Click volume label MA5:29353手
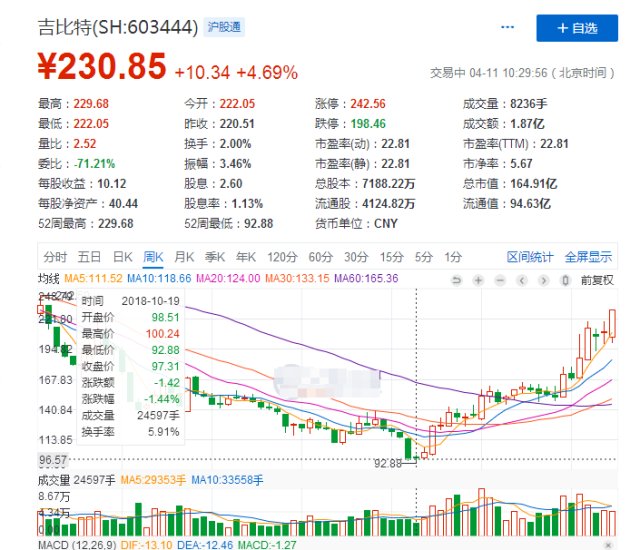 [153, 480]
